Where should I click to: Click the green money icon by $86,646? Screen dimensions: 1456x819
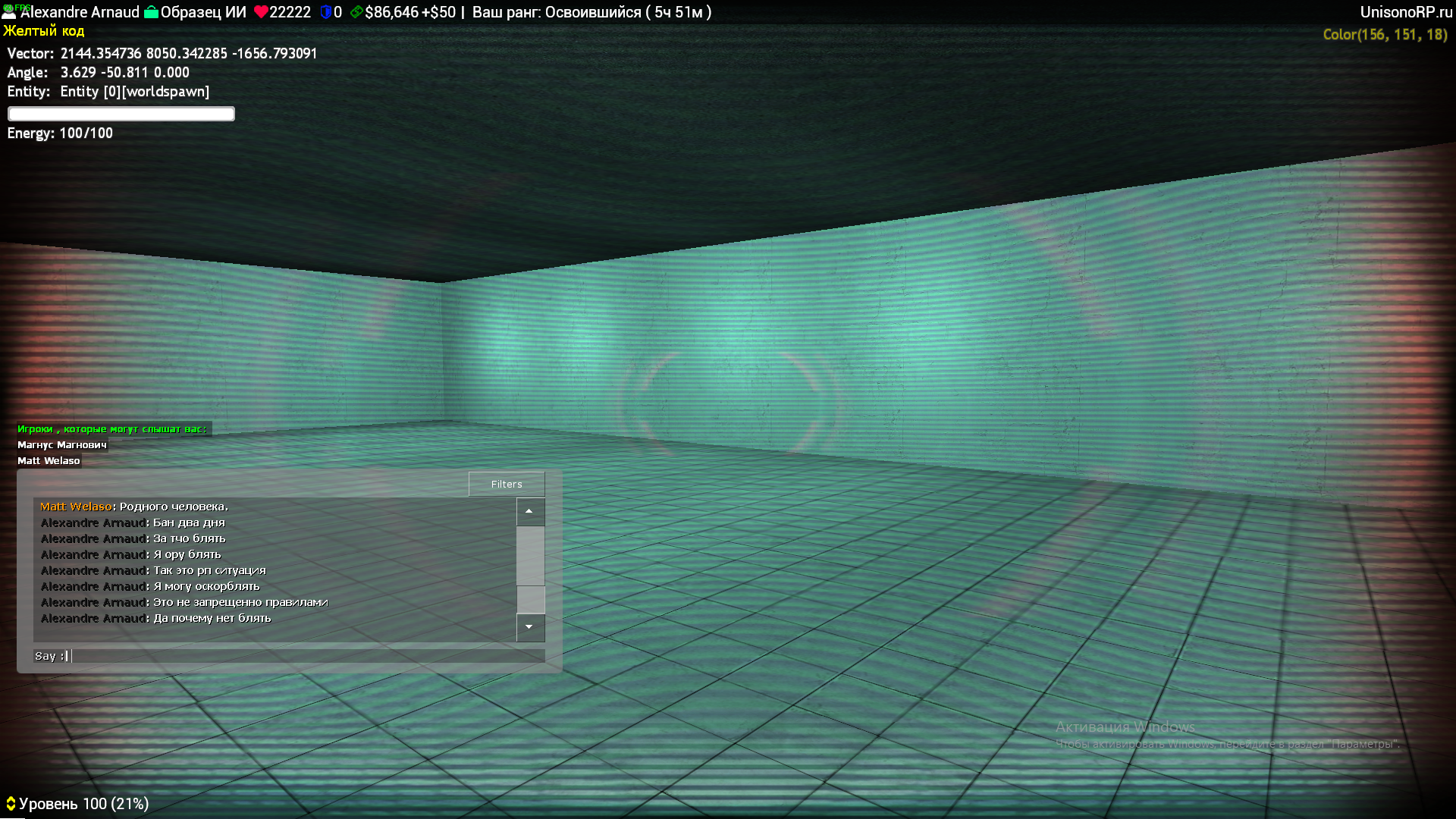click(356, 12)
